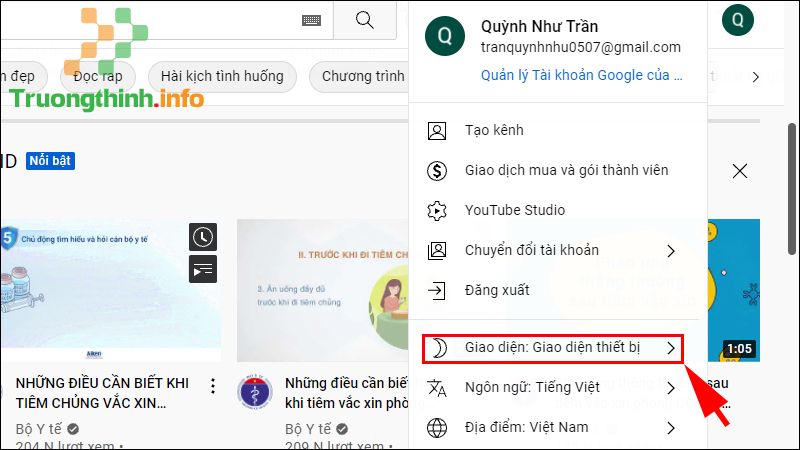Click the globe location icon

click(437, 428)
